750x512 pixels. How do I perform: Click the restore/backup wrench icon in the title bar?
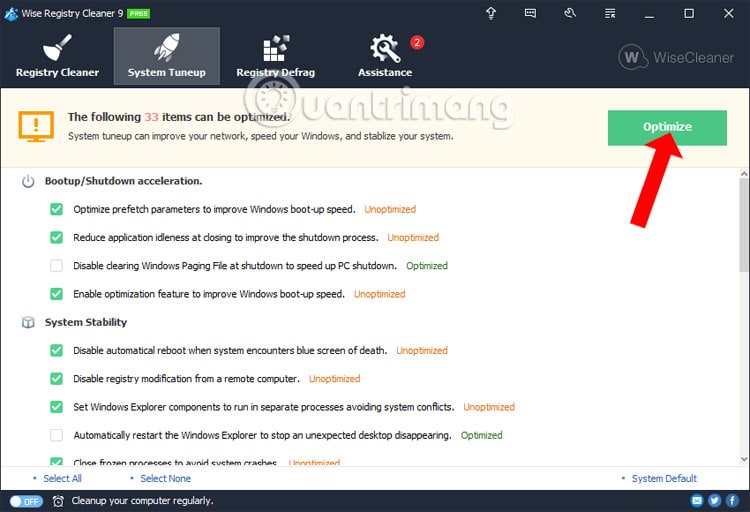click(x=570, y=13)
